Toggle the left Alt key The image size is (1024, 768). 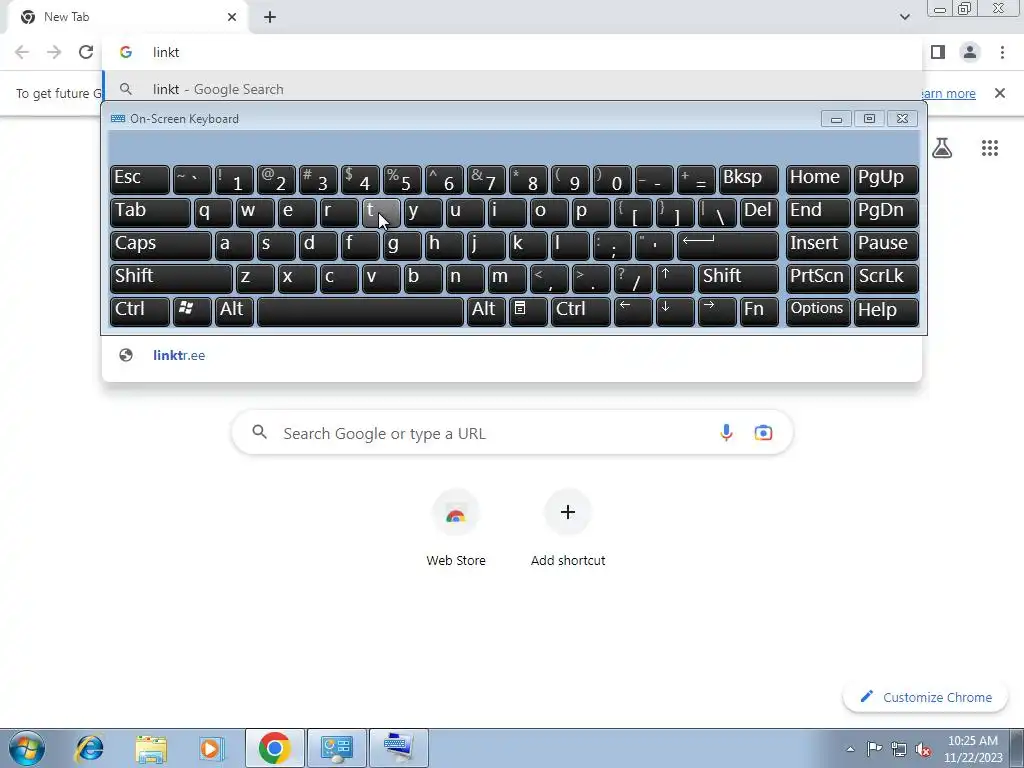(x=234, y=310)
